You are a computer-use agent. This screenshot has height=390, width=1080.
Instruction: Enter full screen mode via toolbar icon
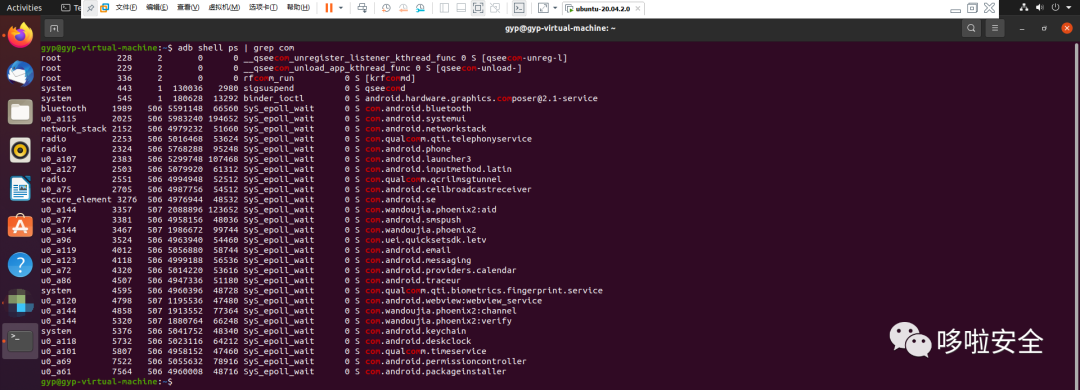478,8
